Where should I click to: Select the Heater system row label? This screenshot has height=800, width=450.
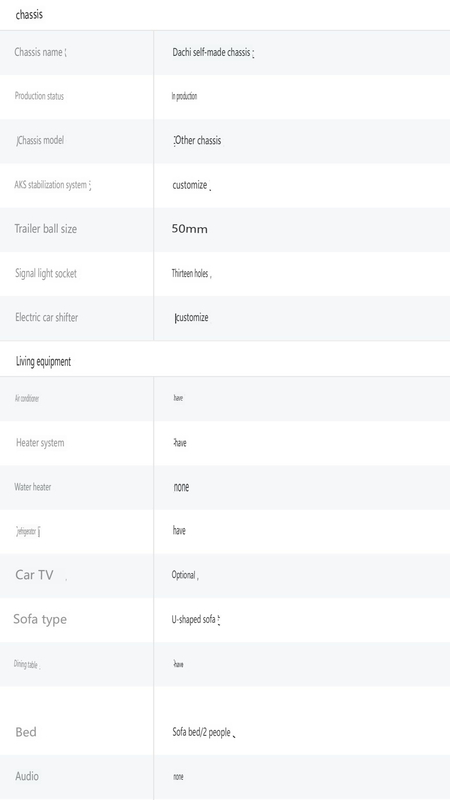(x=40, y=443)
